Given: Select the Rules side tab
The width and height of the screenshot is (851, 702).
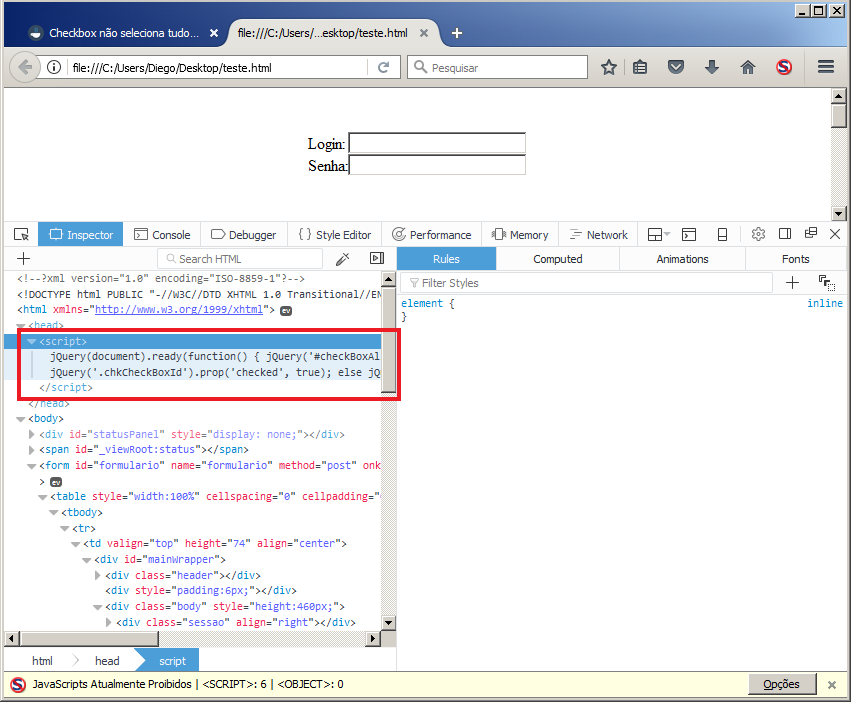Looking at the screenshot, I should pyautogui.click(x=446, y=259).
